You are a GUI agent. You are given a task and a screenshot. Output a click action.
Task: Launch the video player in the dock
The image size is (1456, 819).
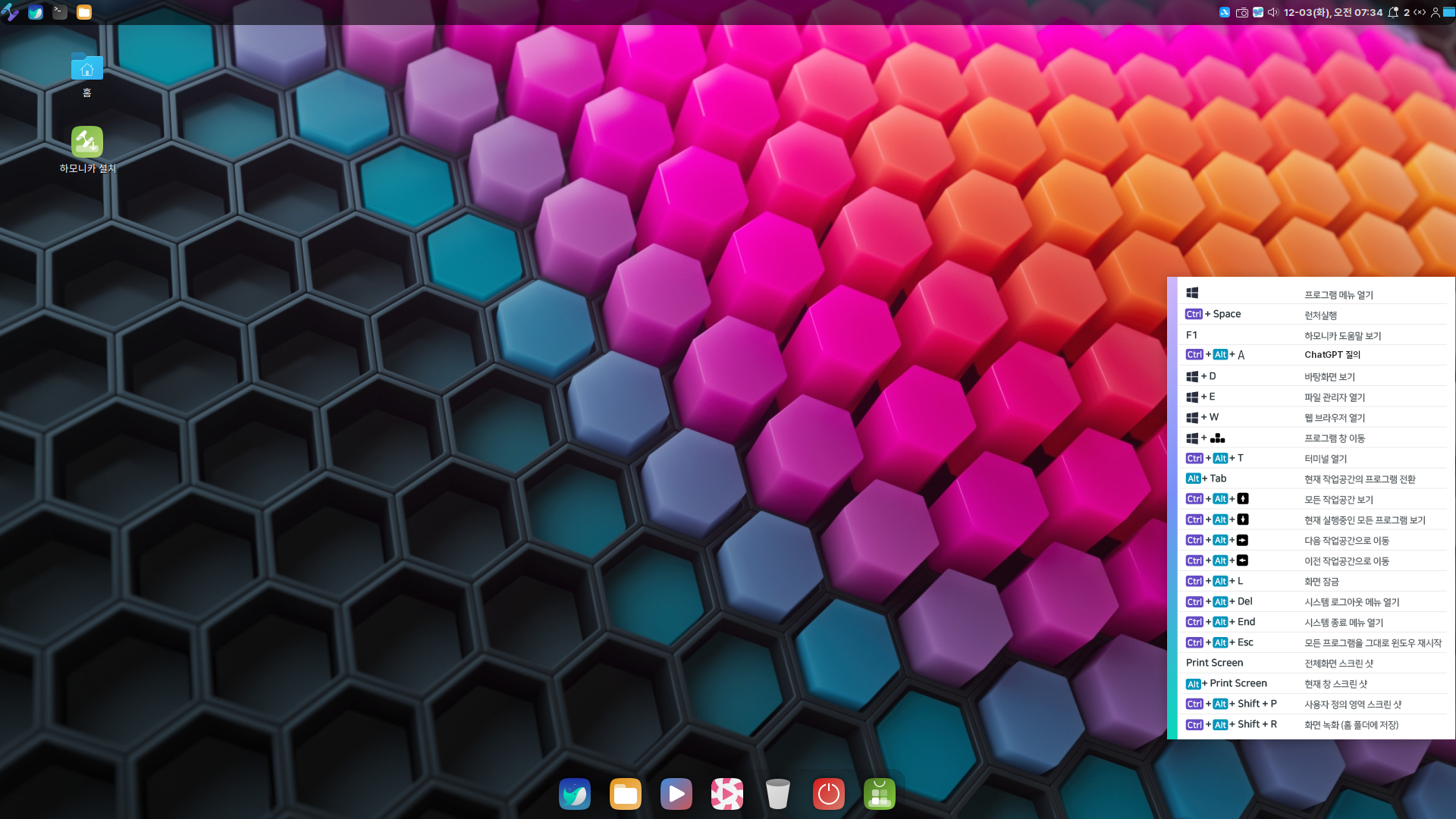(x=676, y=794)
